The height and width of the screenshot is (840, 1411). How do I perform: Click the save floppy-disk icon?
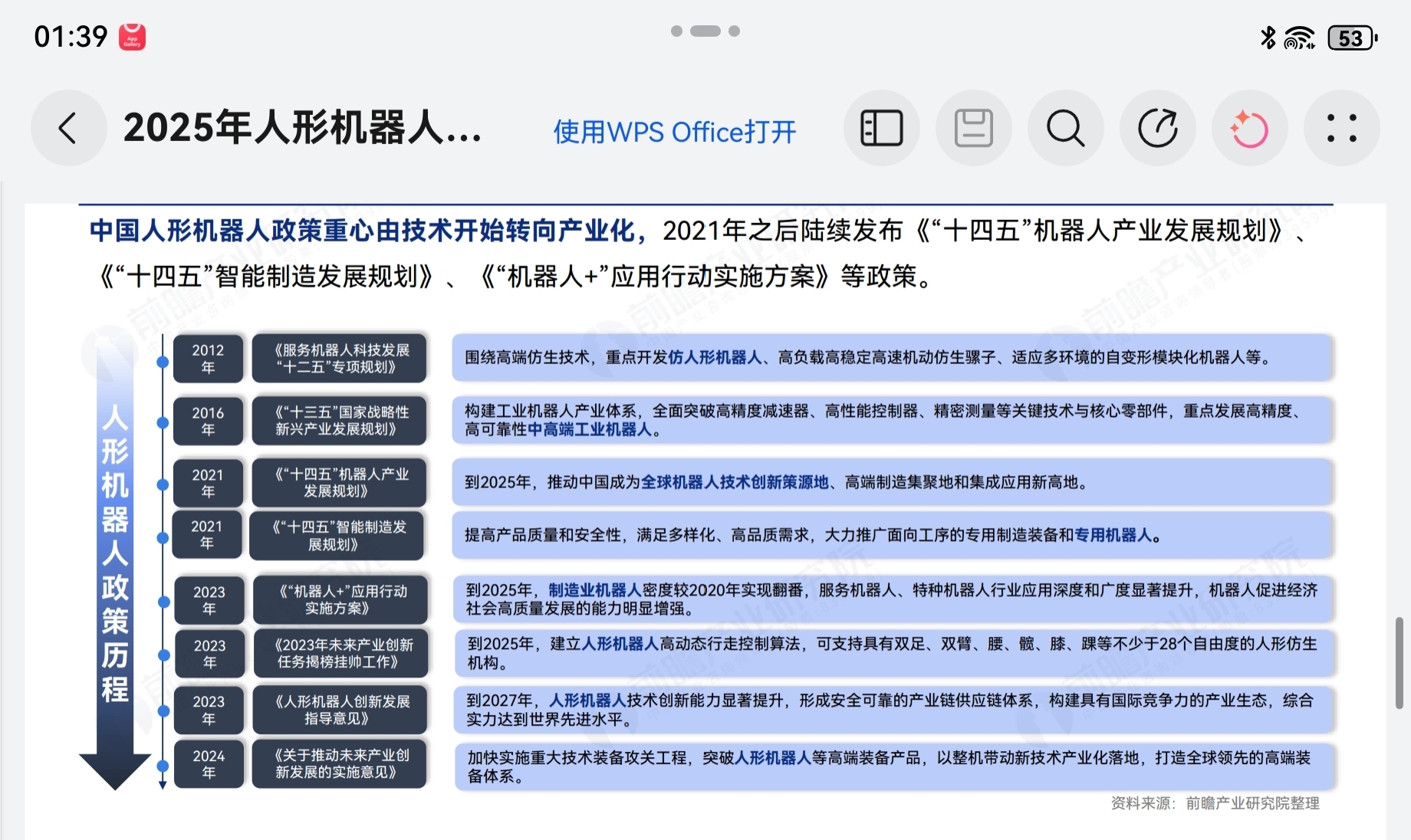pos(974,128)
